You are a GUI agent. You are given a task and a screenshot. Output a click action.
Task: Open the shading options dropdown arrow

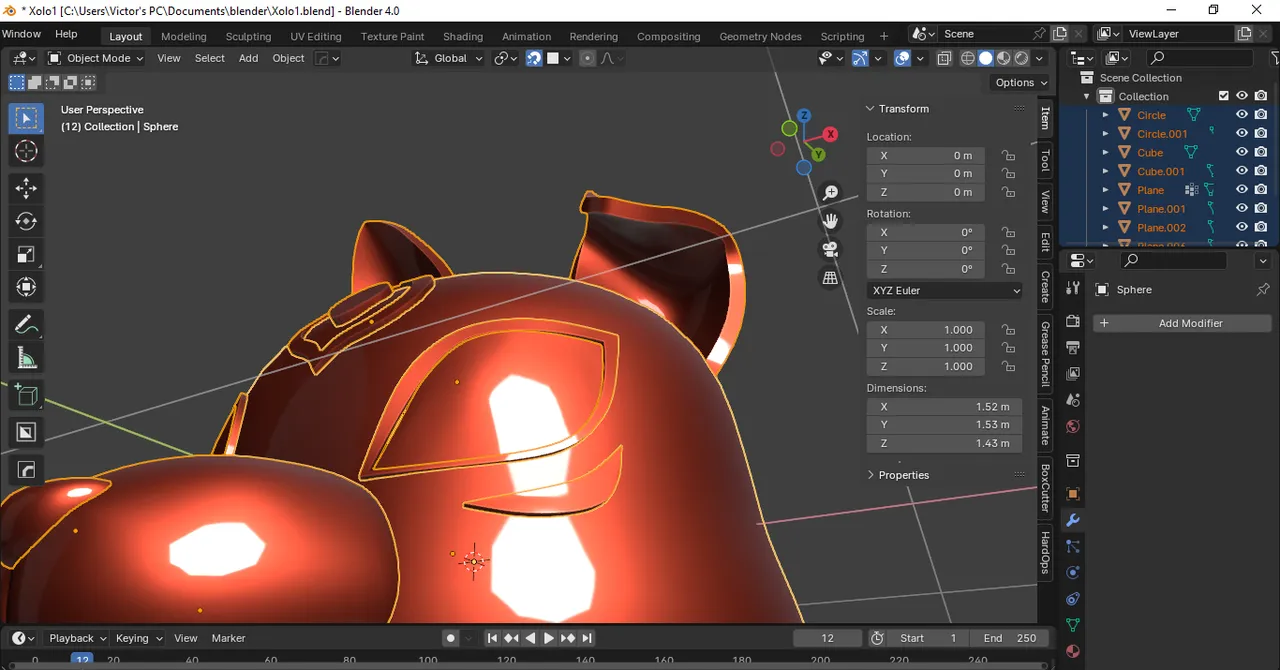pyautogui.click(x=1040, y=58)
